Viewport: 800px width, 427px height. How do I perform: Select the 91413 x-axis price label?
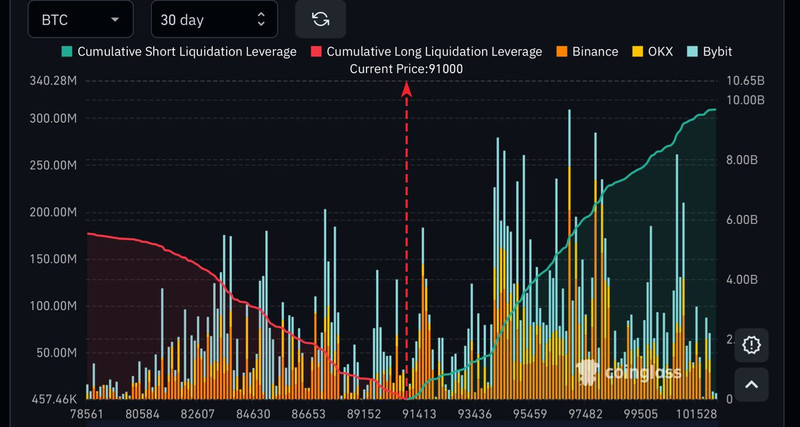pyautogui.click(x=418, y=413)
